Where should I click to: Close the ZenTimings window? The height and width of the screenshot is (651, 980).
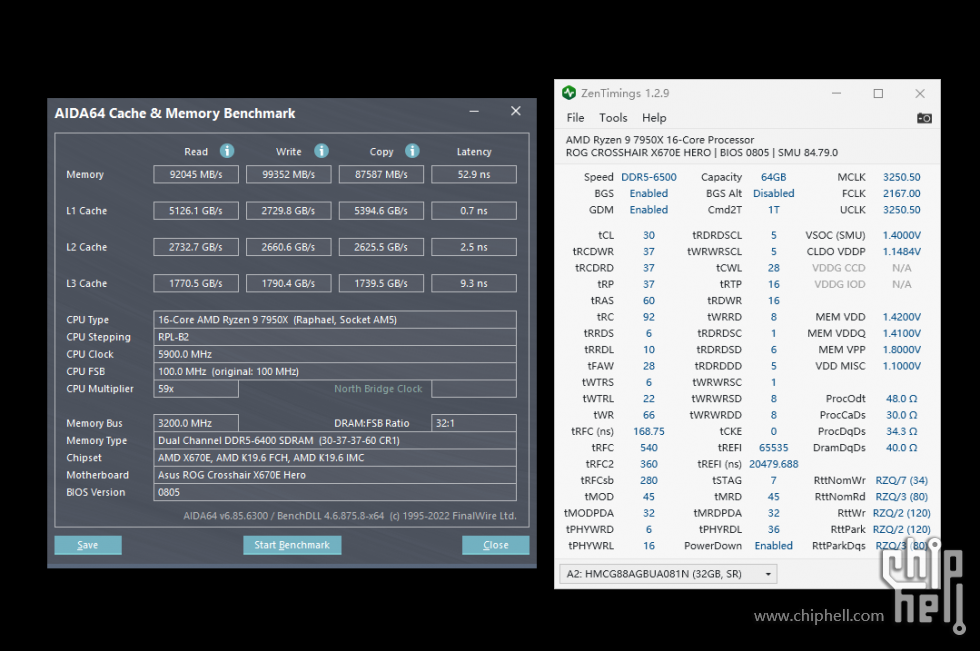920,93
